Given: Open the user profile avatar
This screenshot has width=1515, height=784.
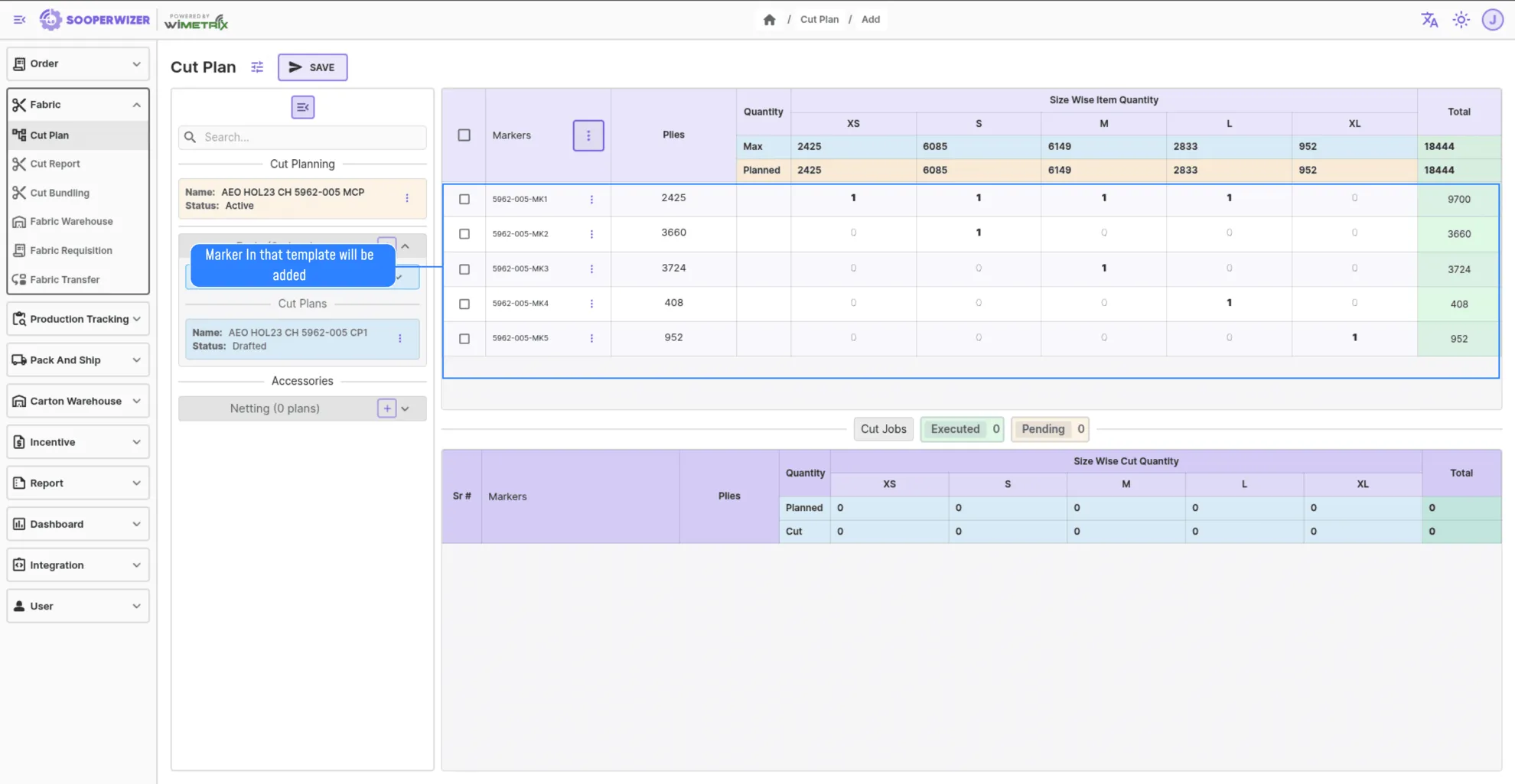Looking at the screenshot, I should click(x=1492, y=20).
